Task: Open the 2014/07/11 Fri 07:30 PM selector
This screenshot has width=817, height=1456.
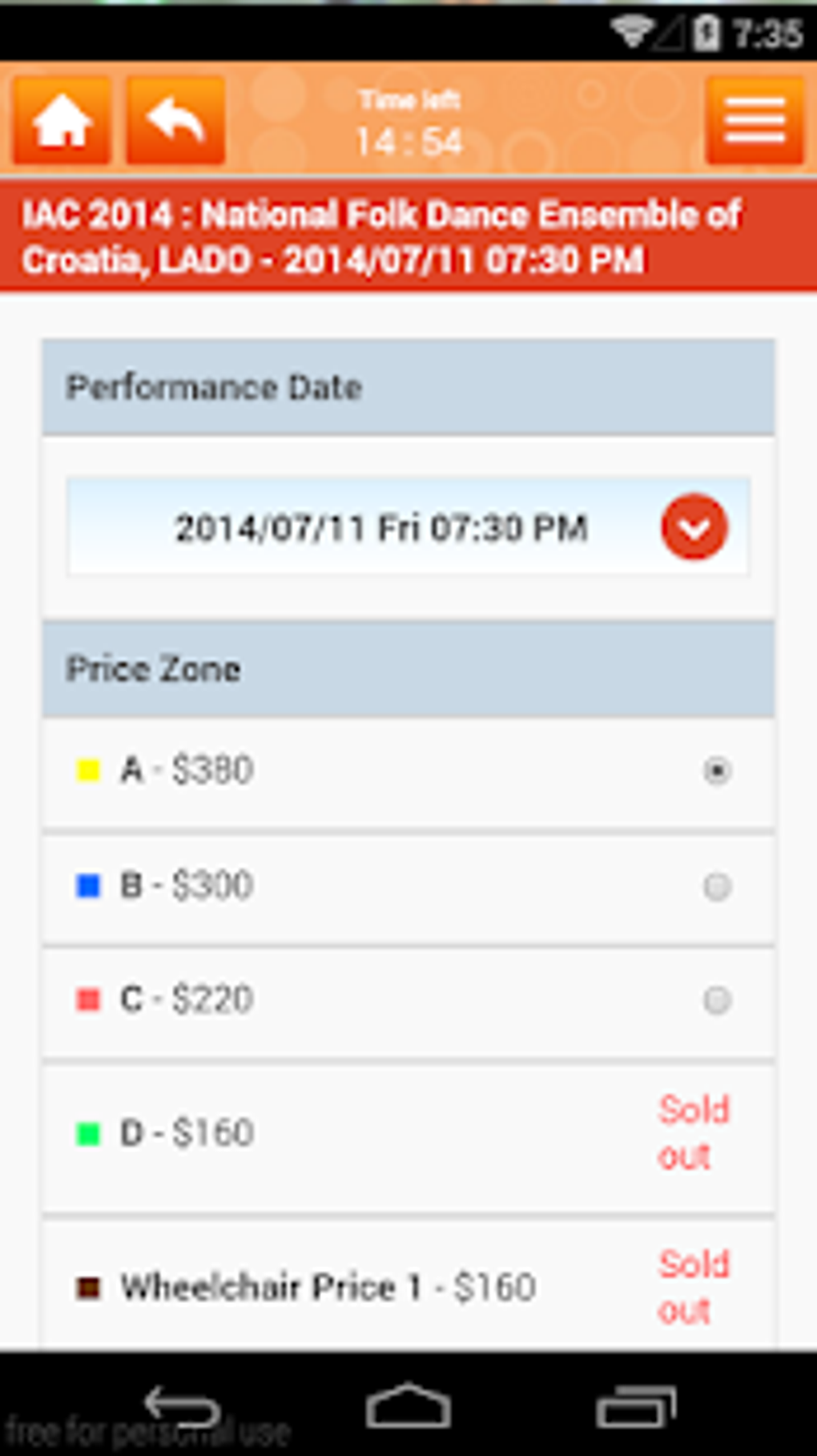Action: point(381,528)
